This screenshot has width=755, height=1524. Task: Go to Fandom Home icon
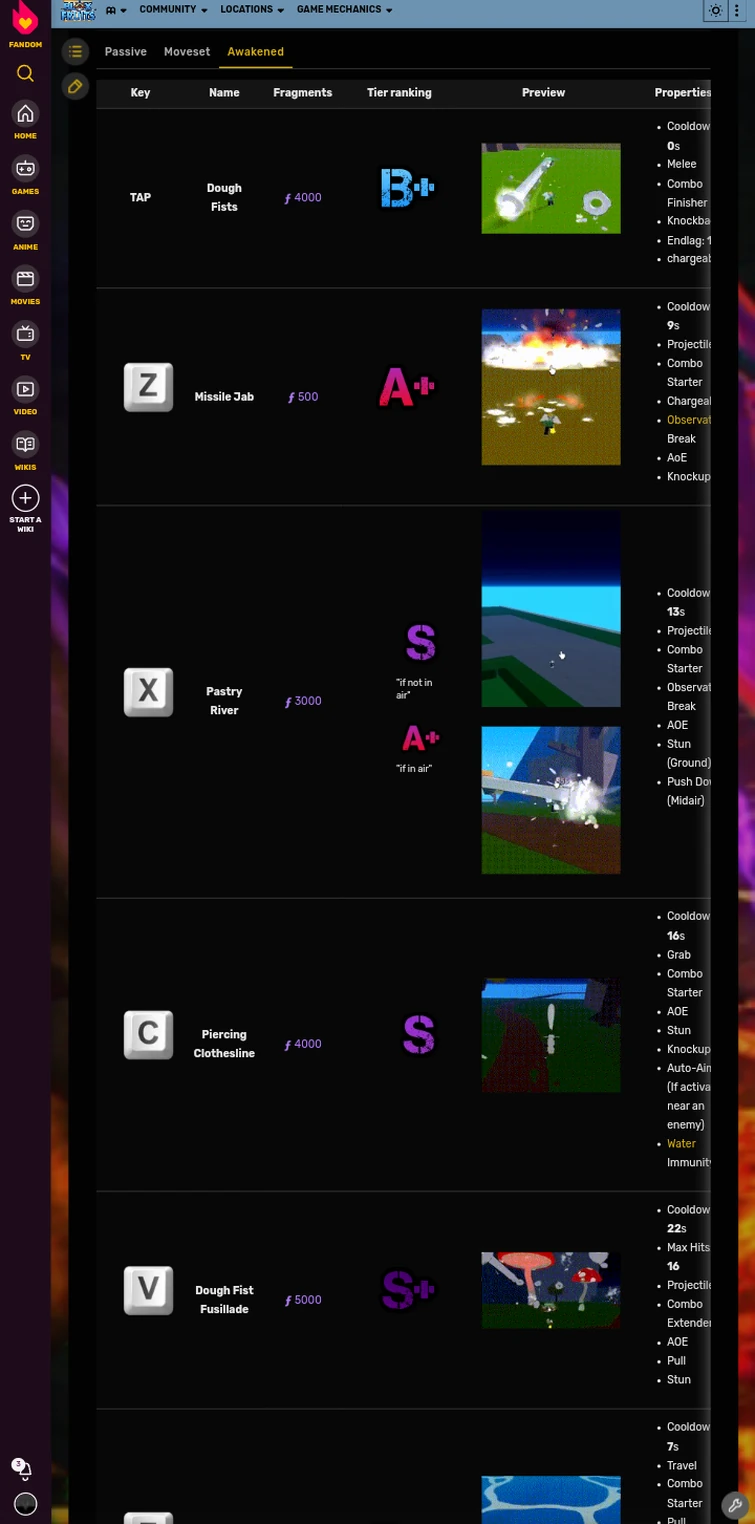25,113
